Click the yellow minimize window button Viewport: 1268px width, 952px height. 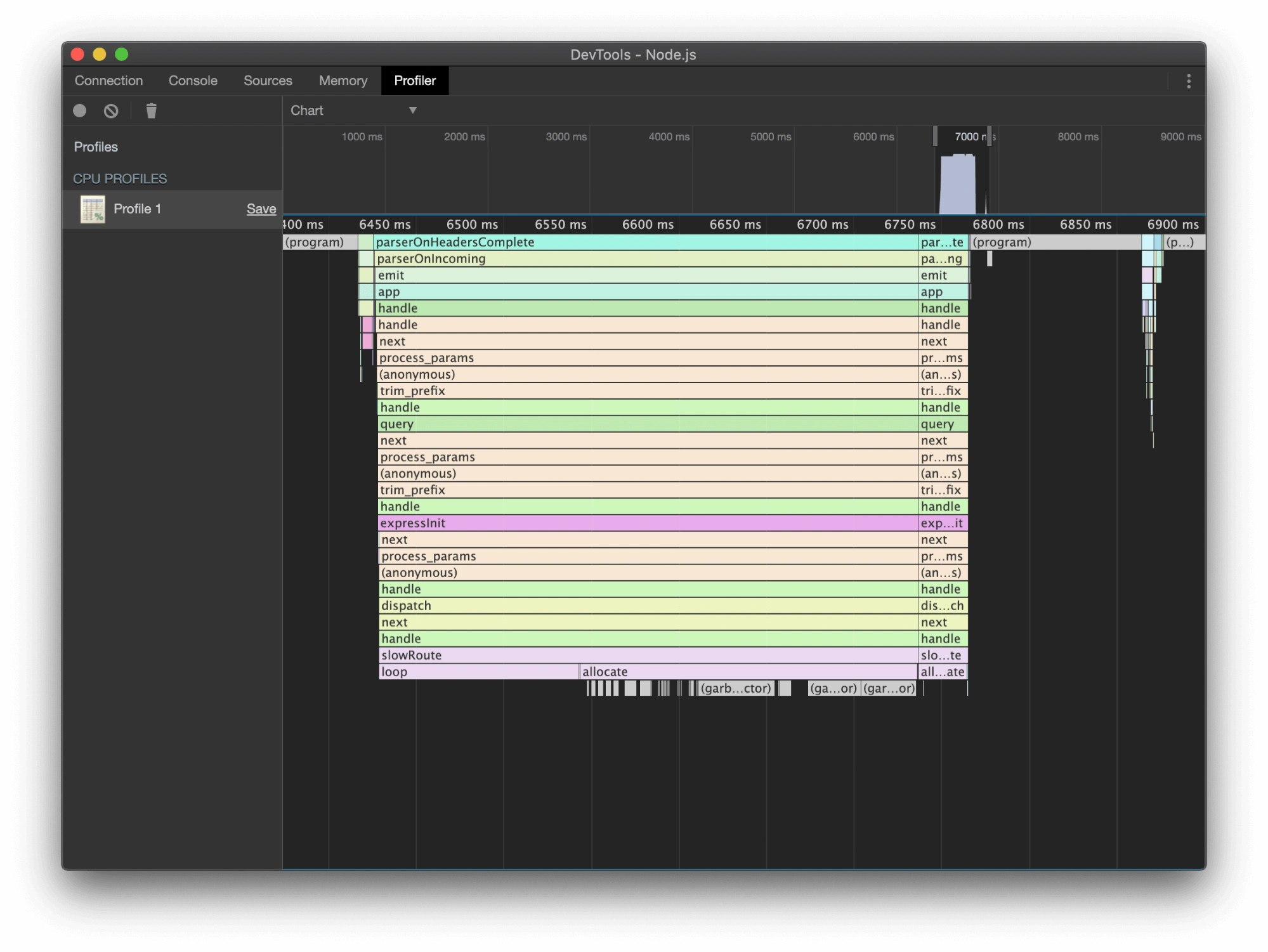[100, 55]
